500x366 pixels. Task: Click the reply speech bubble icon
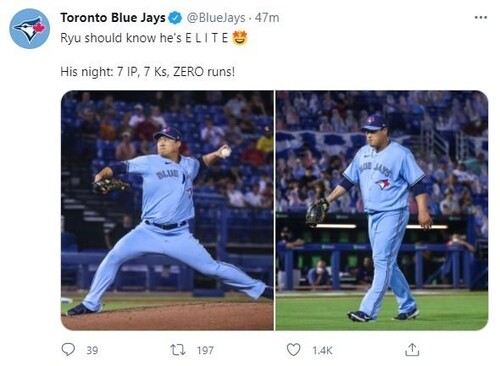click(x=68, y=350)
